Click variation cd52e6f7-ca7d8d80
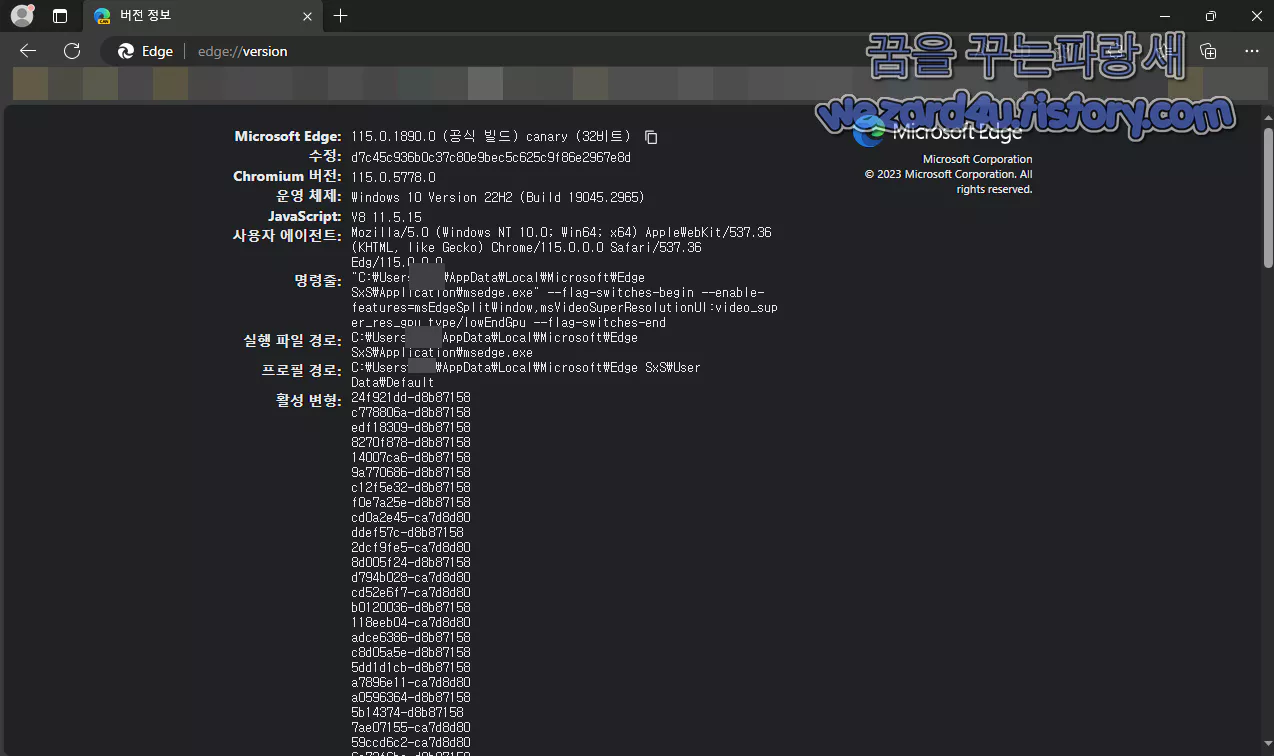Viewport: 1274px width, 756px height. tap(411, 592)
